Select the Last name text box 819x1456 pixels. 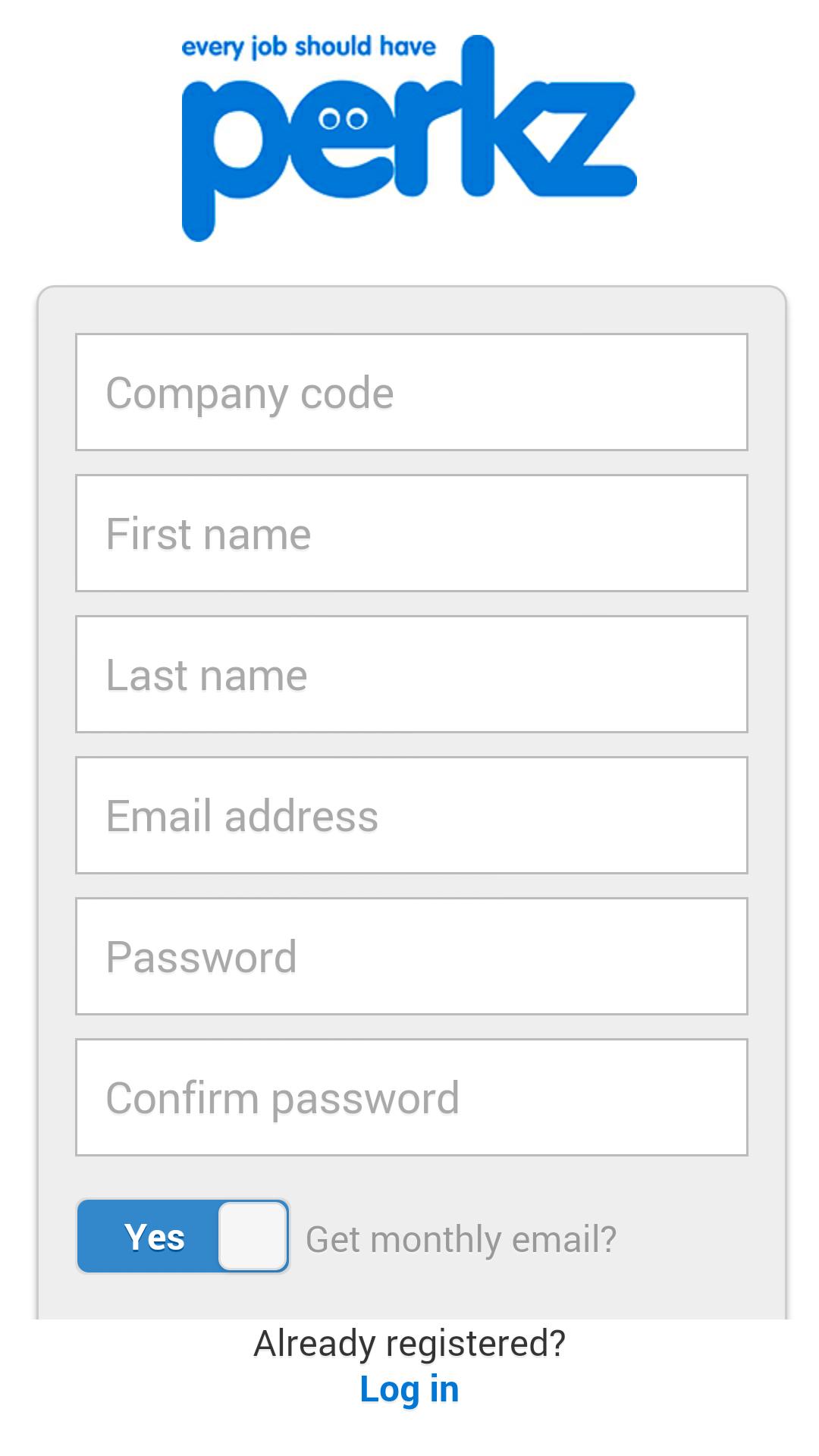click(x=411, y=674)
